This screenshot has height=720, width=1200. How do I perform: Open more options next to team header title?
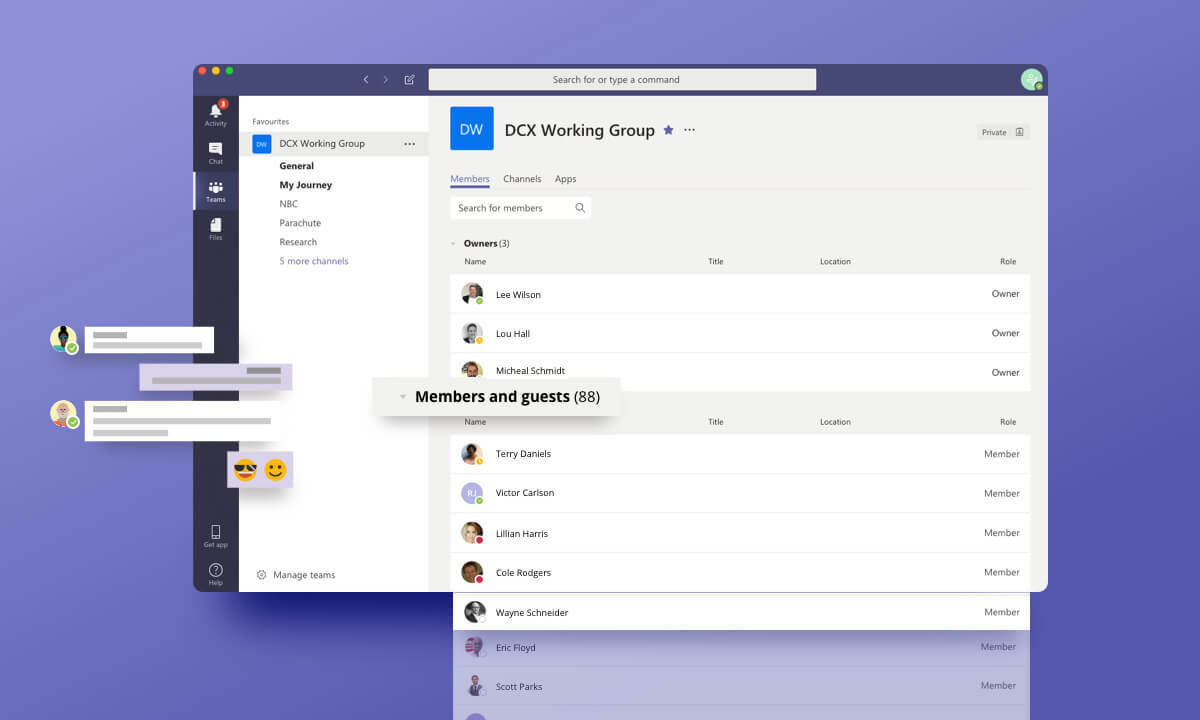(x=689, y=130)
